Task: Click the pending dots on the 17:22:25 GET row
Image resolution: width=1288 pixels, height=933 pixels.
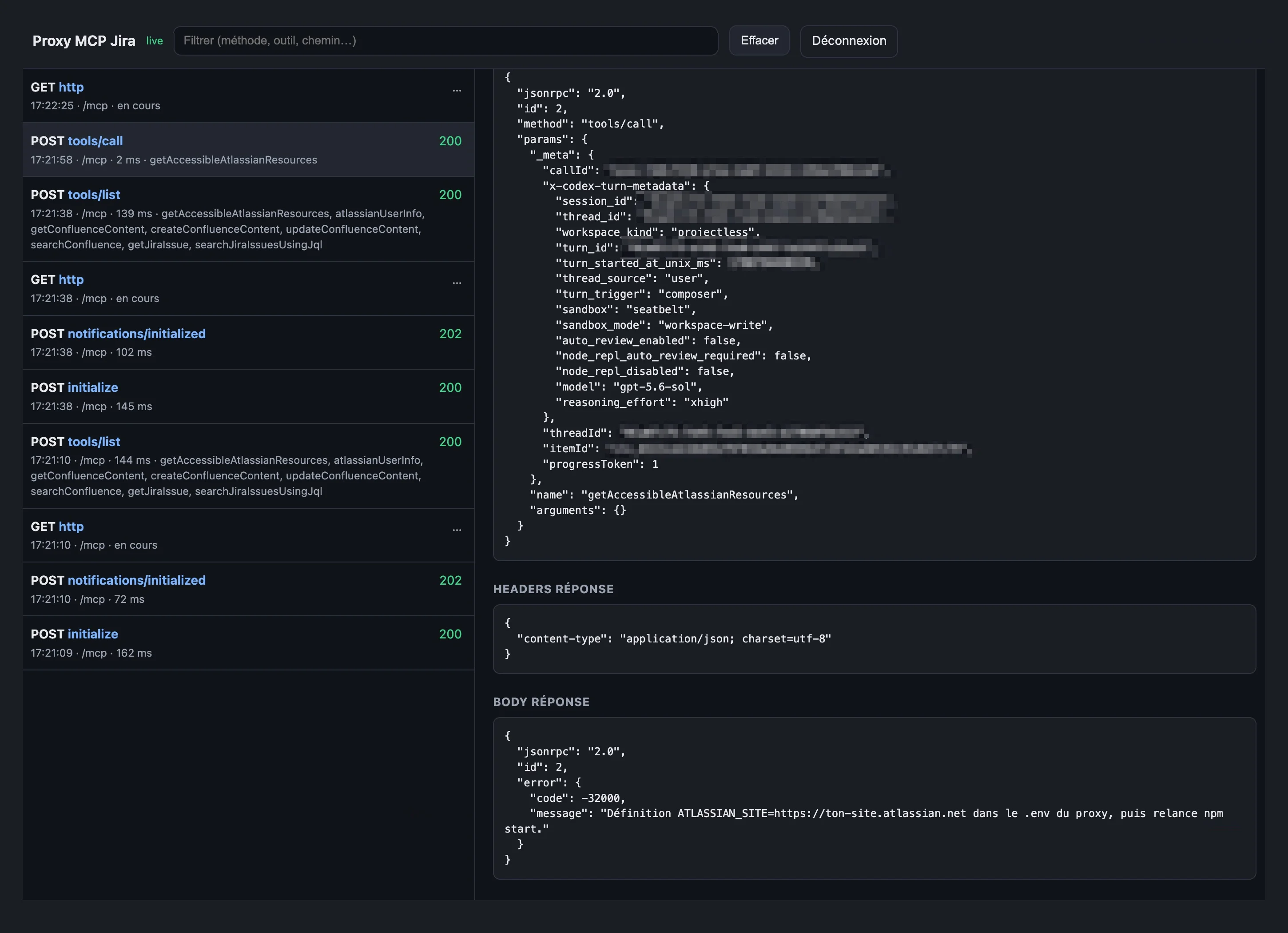Action: (457, 90)
